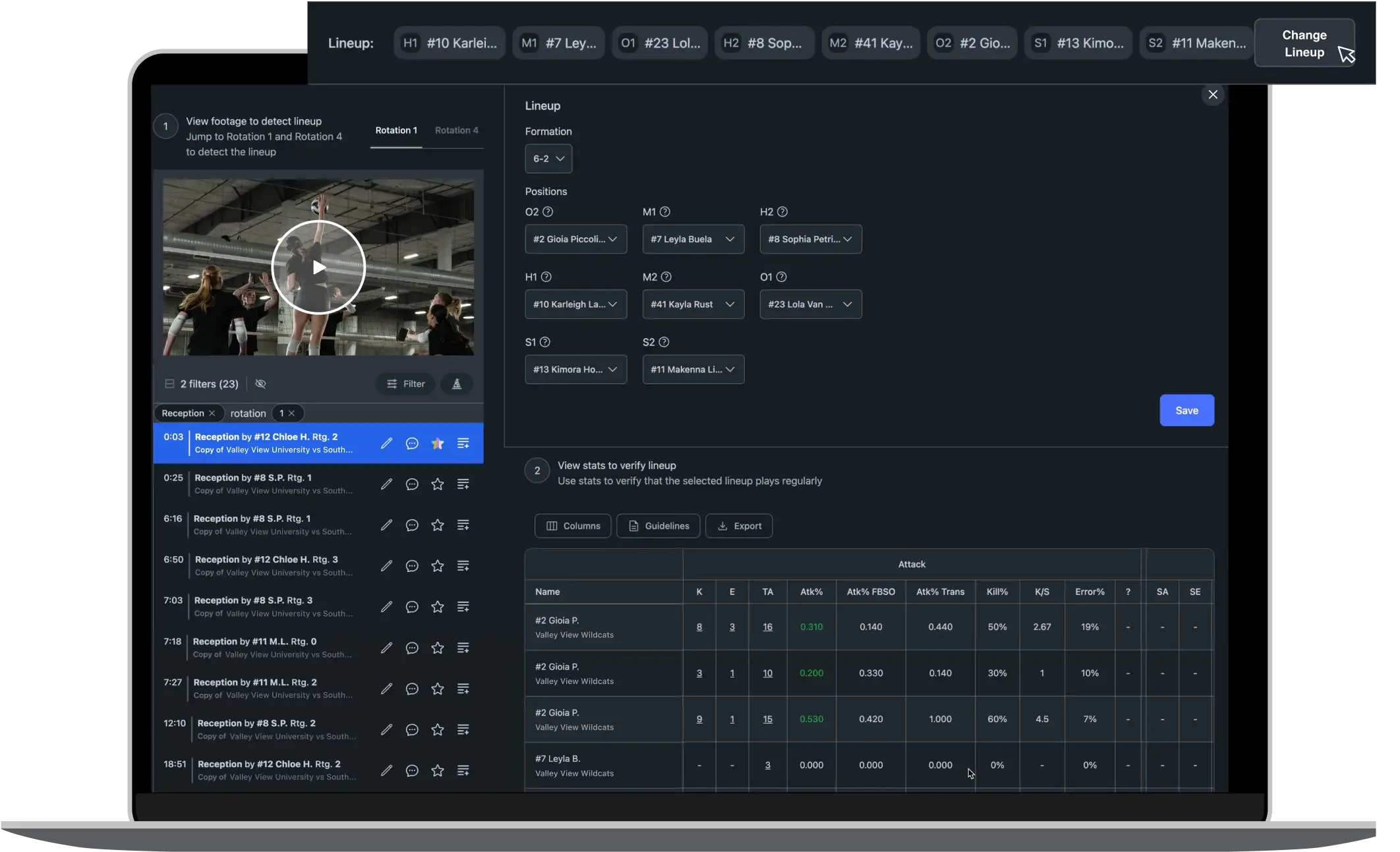The image size is (1400, 852).
Task: Add the 7:03 reception to a playlist
Action: (x=463, y=607)
